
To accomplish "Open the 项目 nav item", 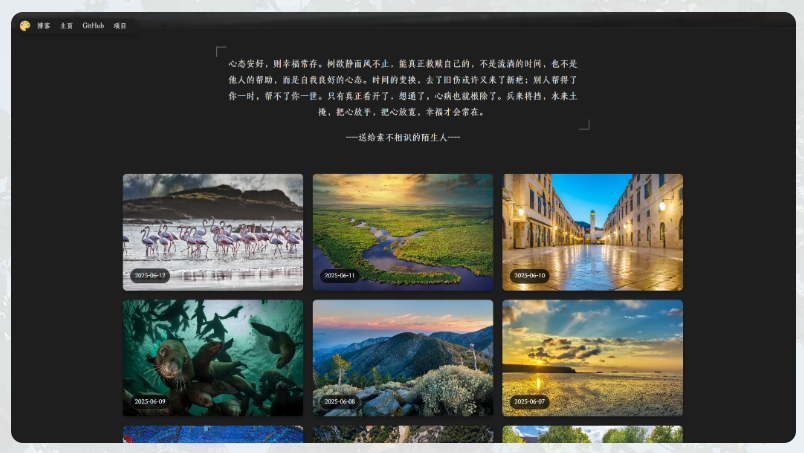I will pos(120,26).
